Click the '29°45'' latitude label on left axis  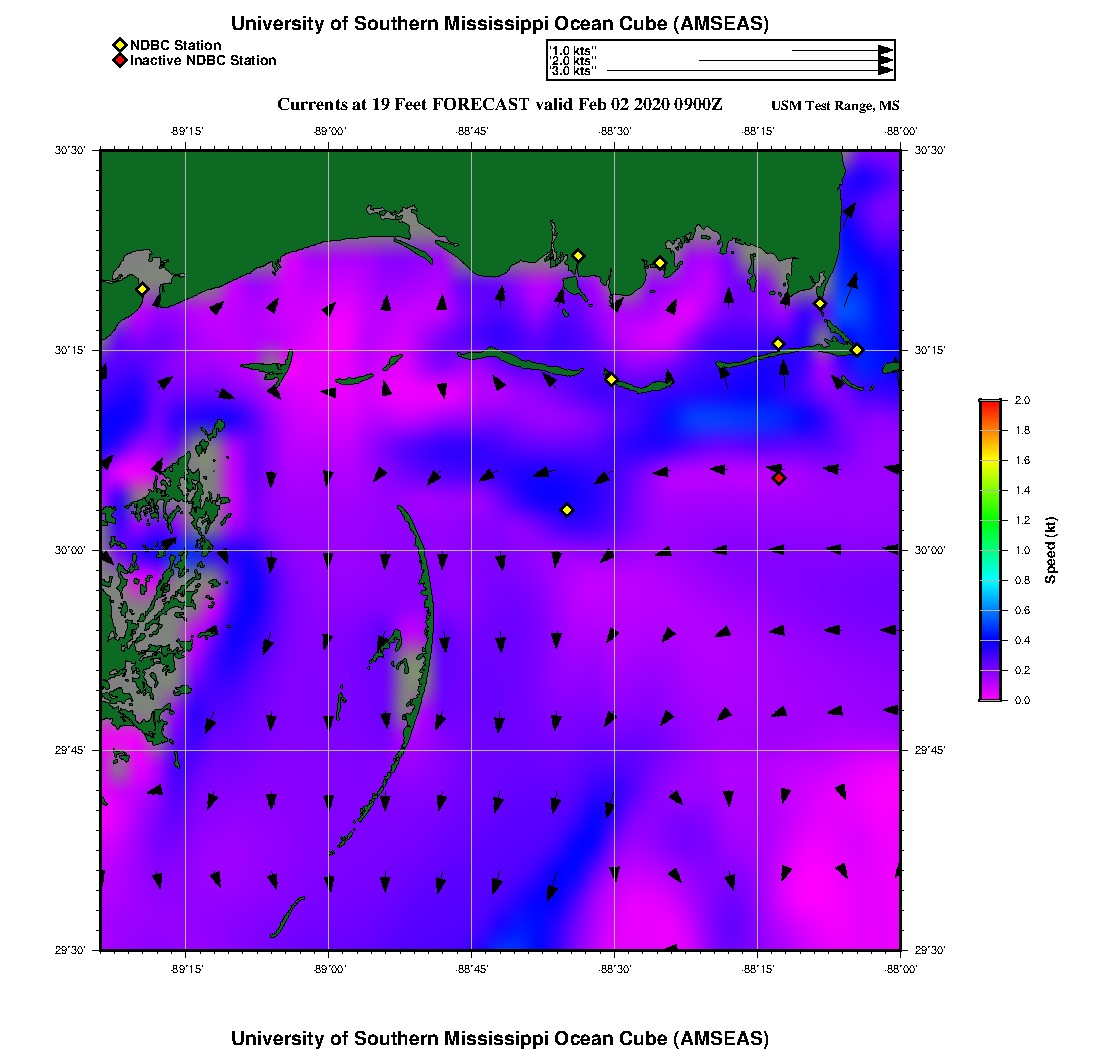point(70,750)
